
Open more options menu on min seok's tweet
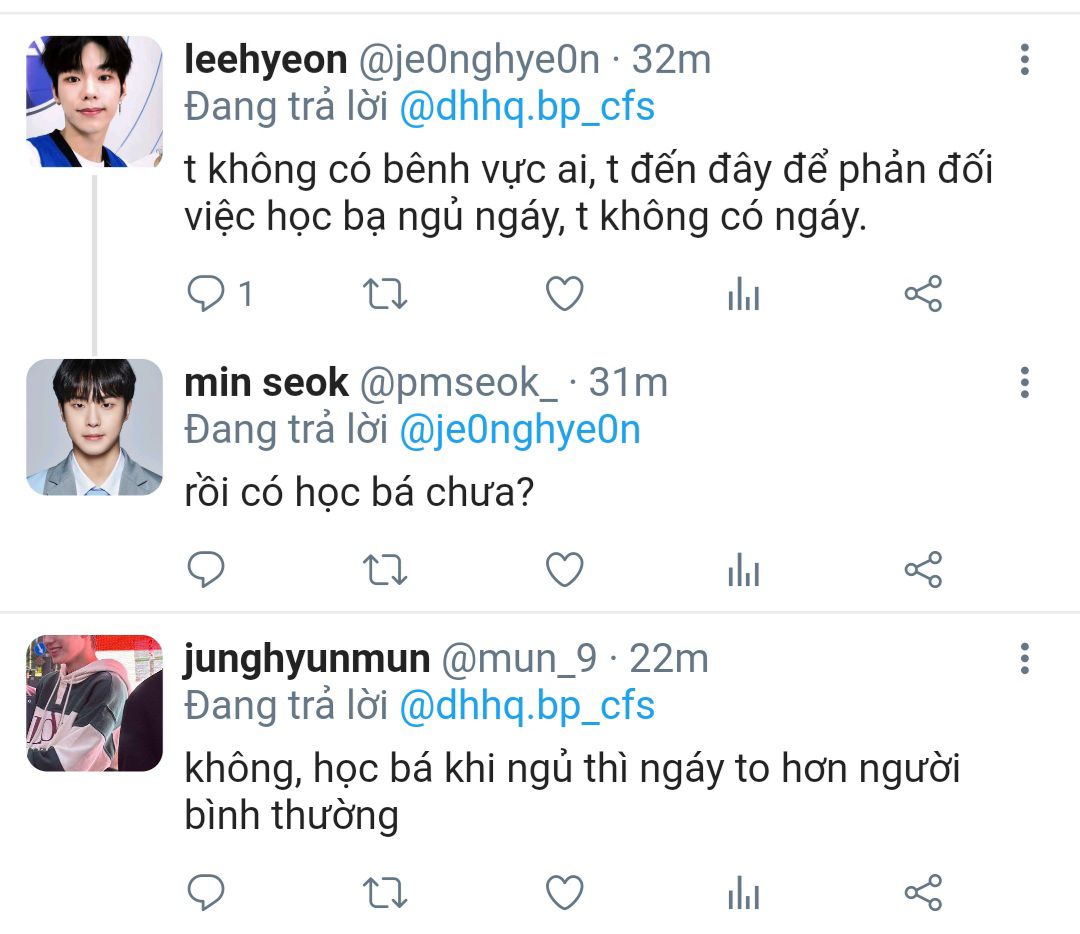pos(1025,382)
